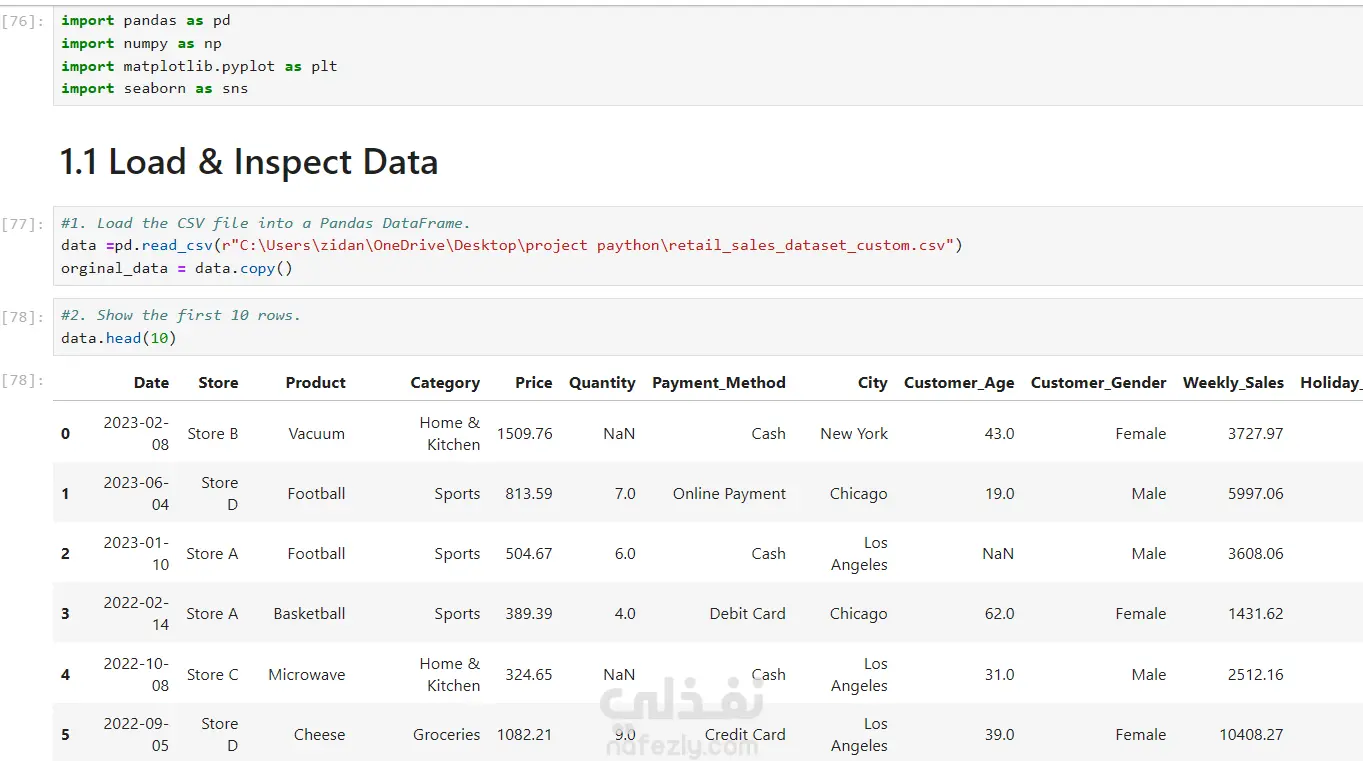
Task: Click the 10408.27 weekly sales value
Action: click(1251, 735)
